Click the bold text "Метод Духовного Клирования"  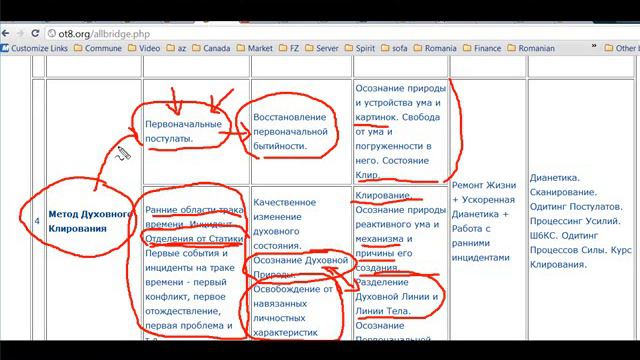(90, 221)
